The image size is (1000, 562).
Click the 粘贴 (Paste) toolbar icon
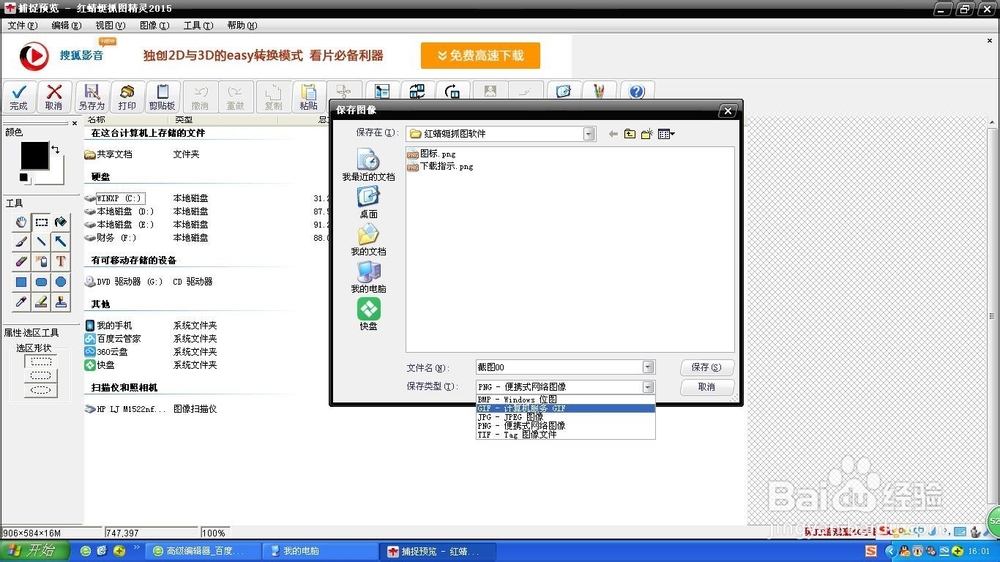tap(309, 97)
